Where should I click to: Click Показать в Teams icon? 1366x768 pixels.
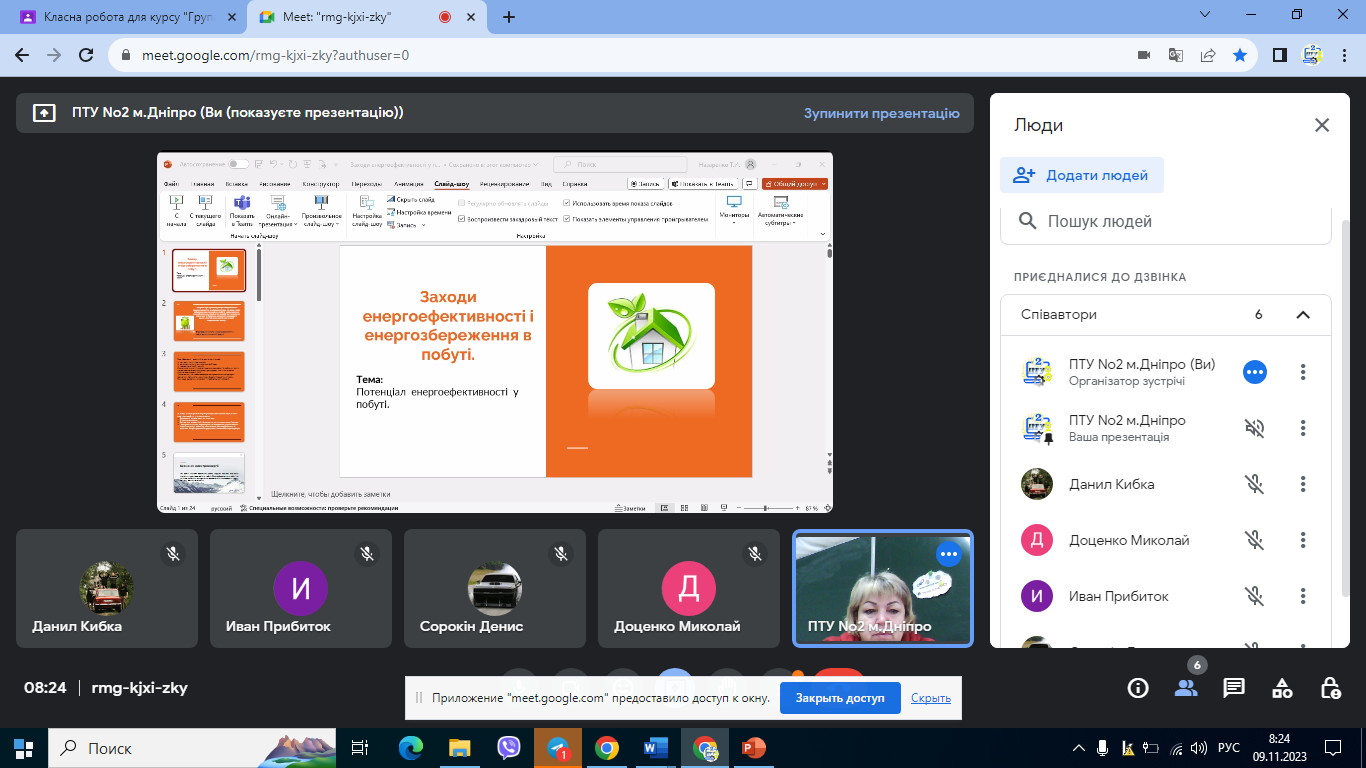[x=242, y=211]
